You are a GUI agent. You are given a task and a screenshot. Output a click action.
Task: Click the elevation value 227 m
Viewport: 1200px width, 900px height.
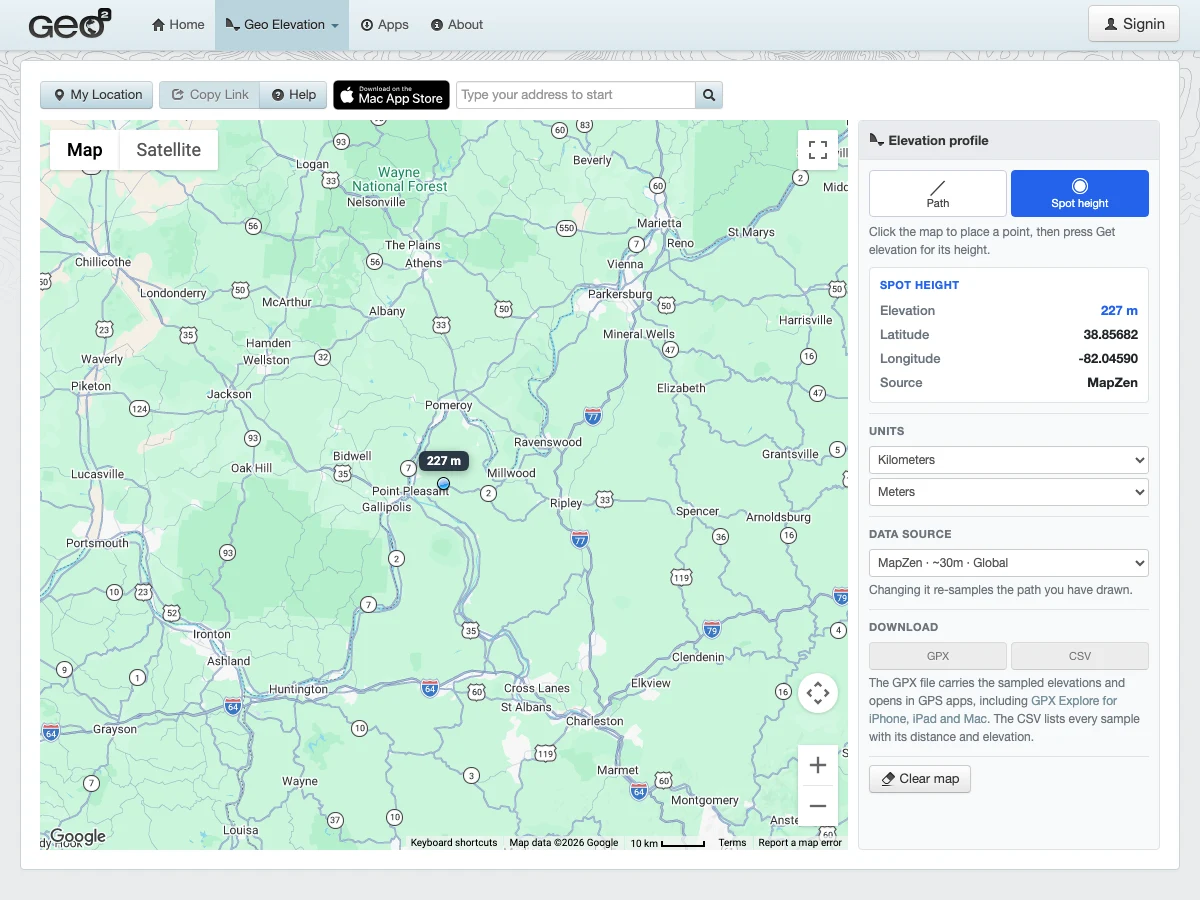[x=1119, y=311]
